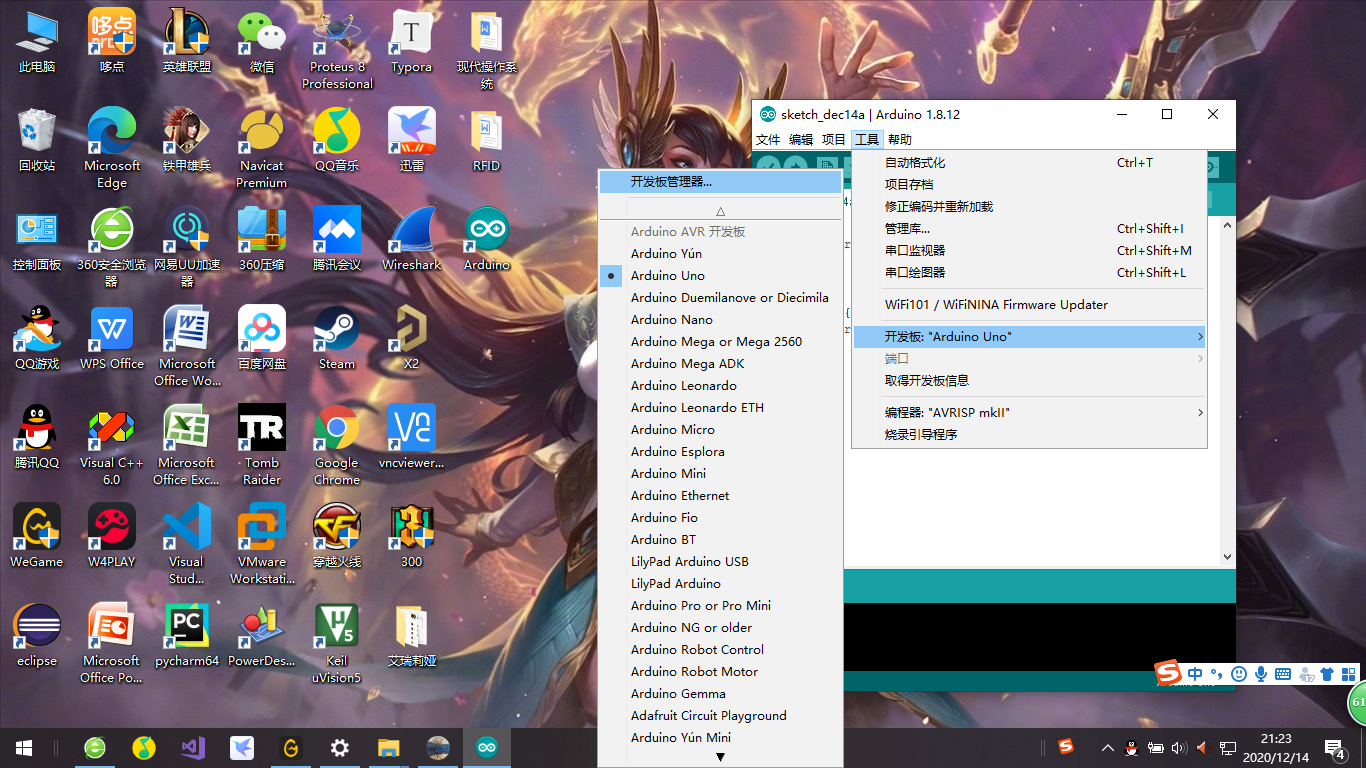Launch Proteus 8 Professional from desktop
Screen dimensions: 1366x768
click(x=337, y=49)
